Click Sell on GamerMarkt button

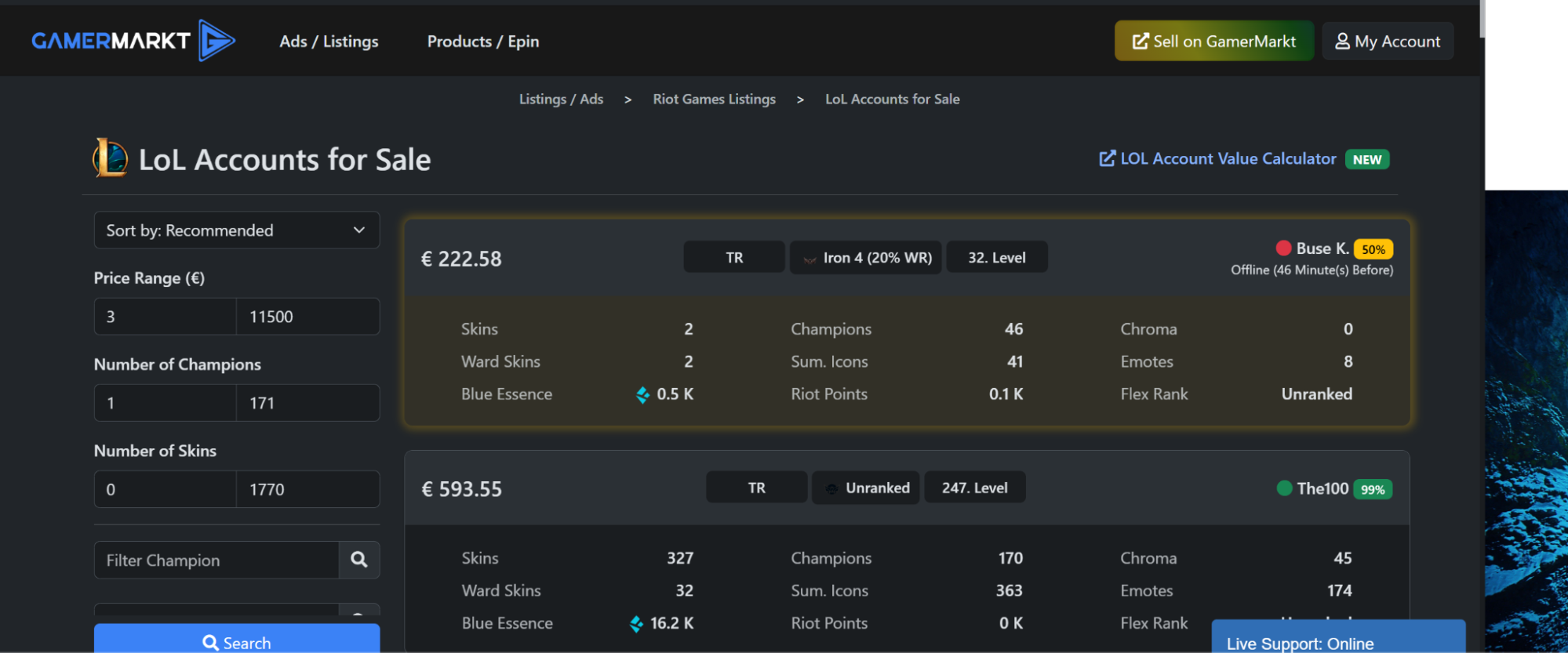point(1214,41)
